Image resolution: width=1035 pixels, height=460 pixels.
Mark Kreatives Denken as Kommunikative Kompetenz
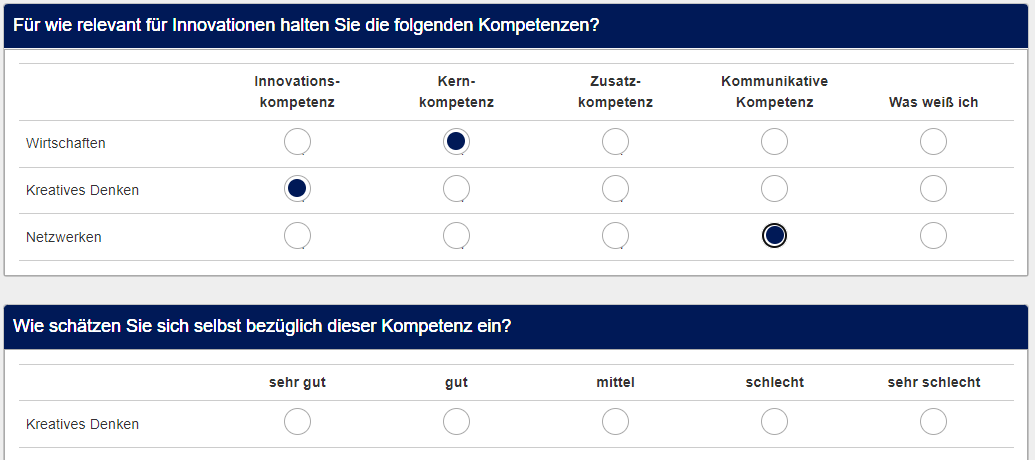coord(774,188)
